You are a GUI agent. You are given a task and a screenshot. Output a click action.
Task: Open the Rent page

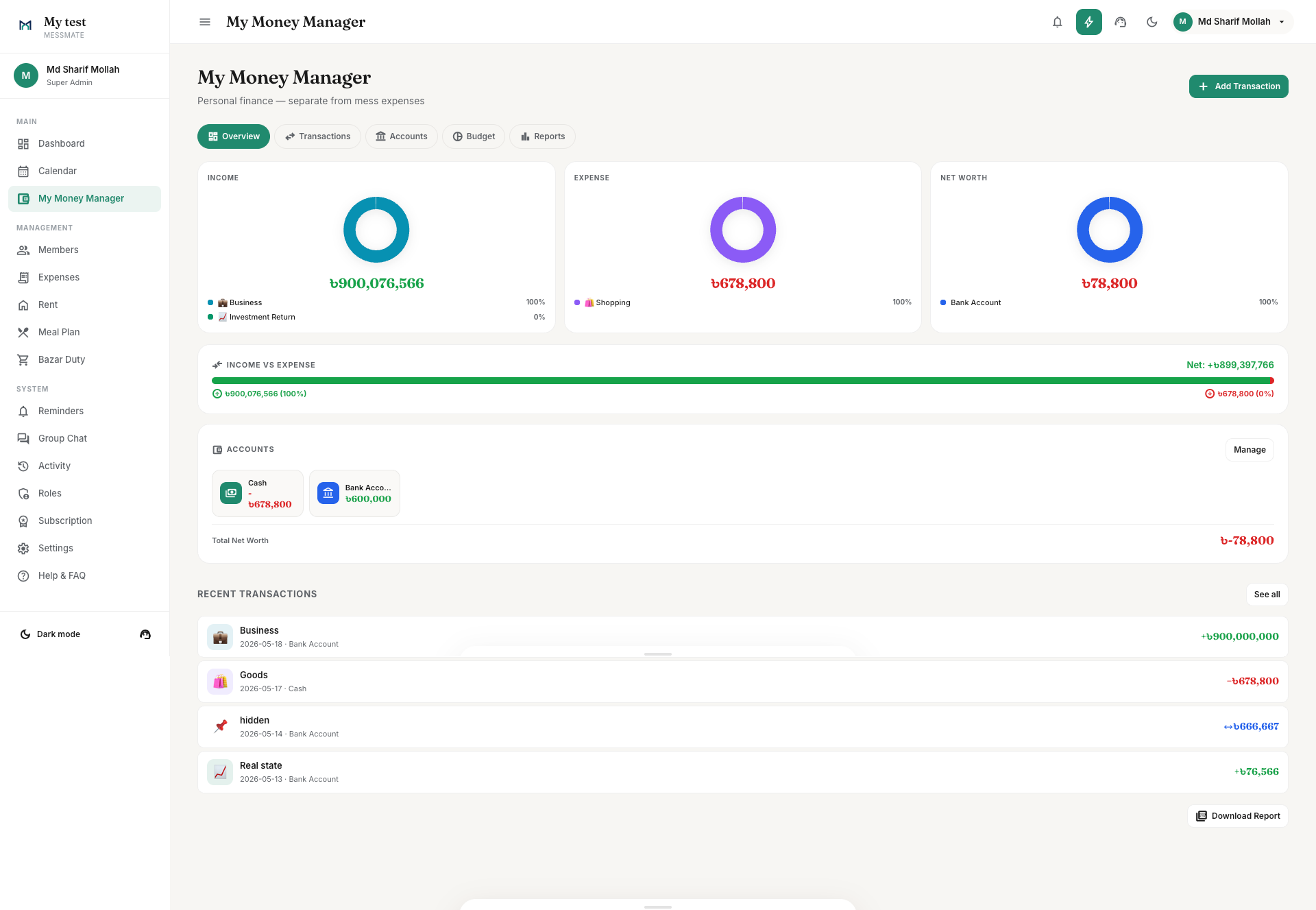click(84, 305)
